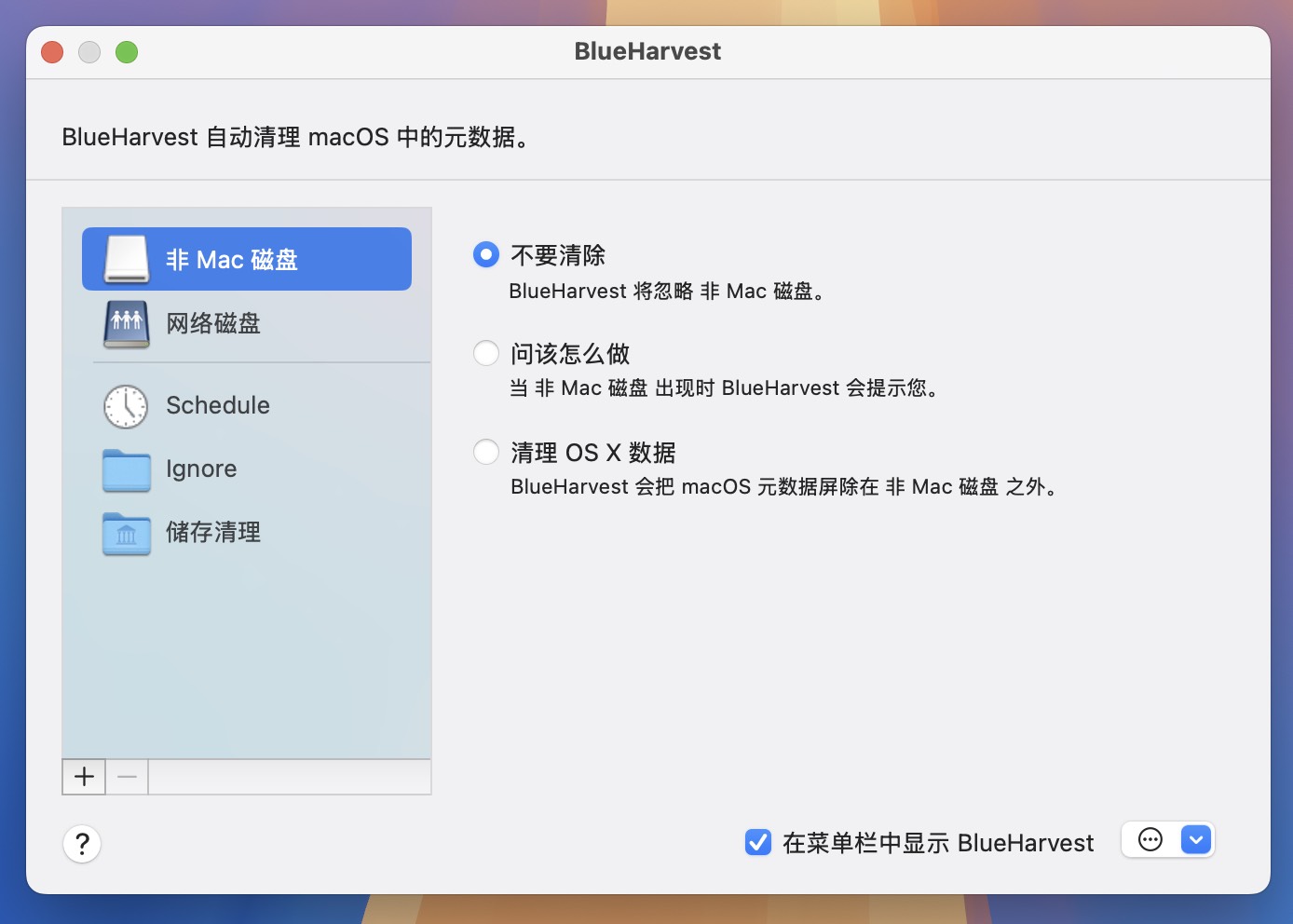Open help with the question mark button
Screen dimensions: 1293x924
(82, 844)
